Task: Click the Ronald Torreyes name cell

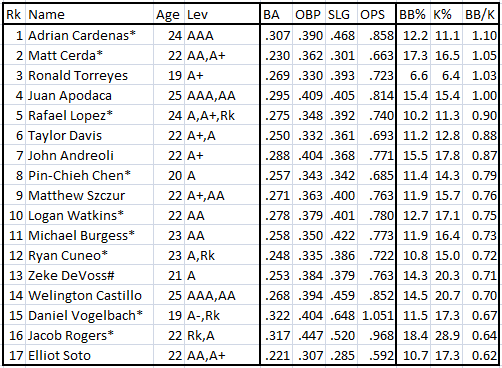Action: tap(89, 75)
